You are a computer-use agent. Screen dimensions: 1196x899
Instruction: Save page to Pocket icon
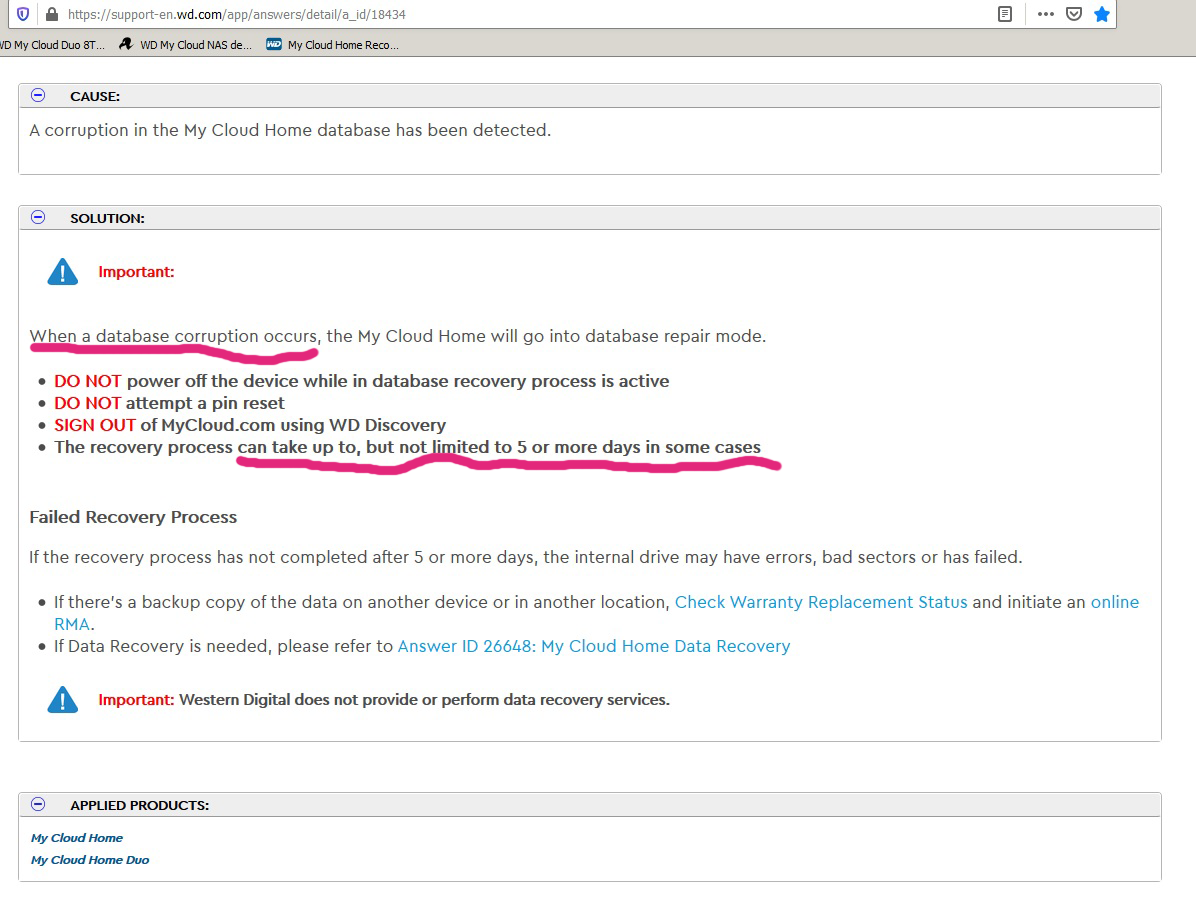point(1074,14)
